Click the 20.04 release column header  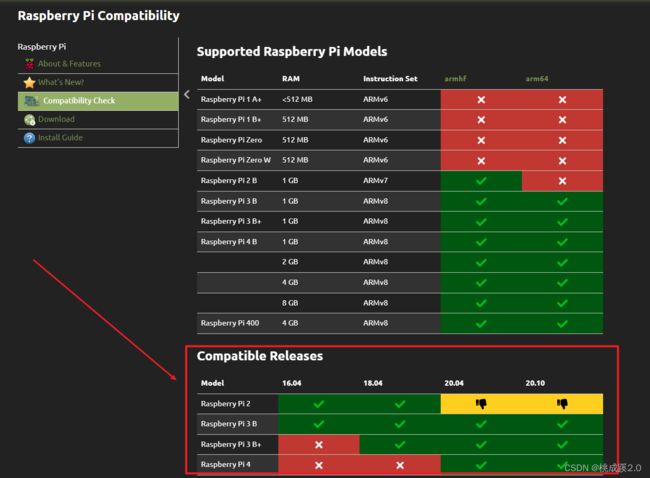click(x=454, y=383)
